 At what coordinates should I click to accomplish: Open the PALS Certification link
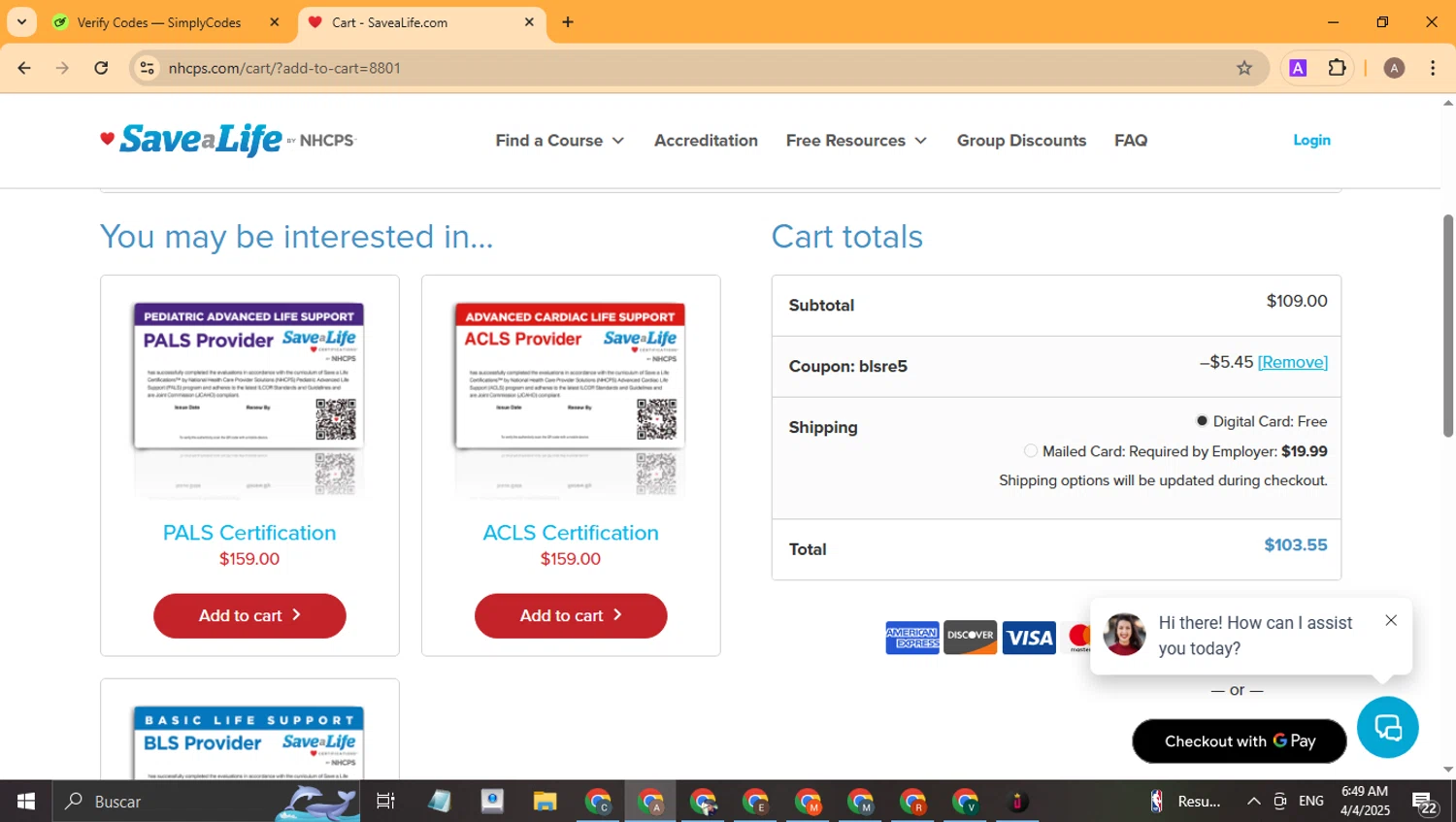tap(249, 533)
